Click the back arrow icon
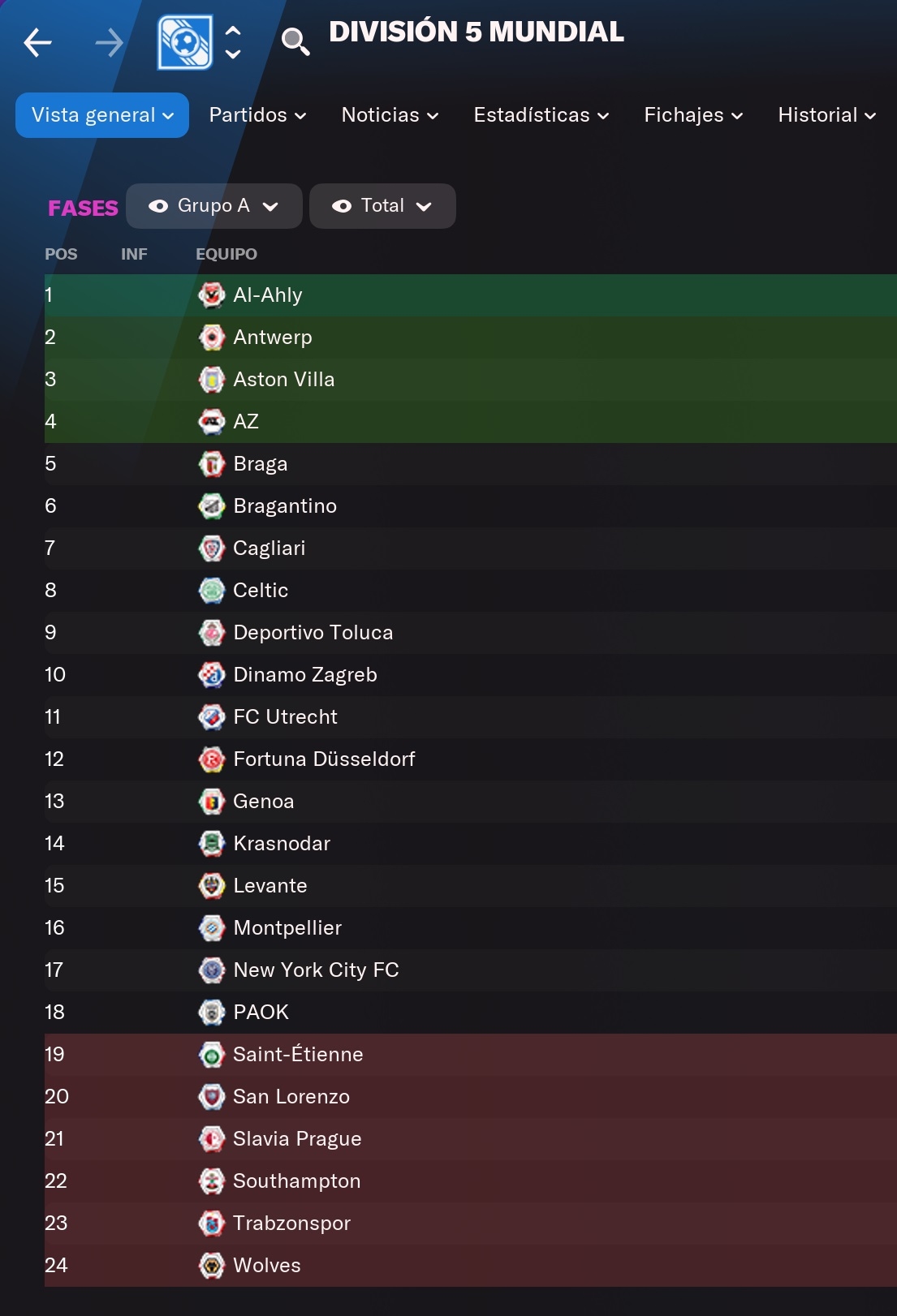 pyautogui.click(x=37, y=42)
